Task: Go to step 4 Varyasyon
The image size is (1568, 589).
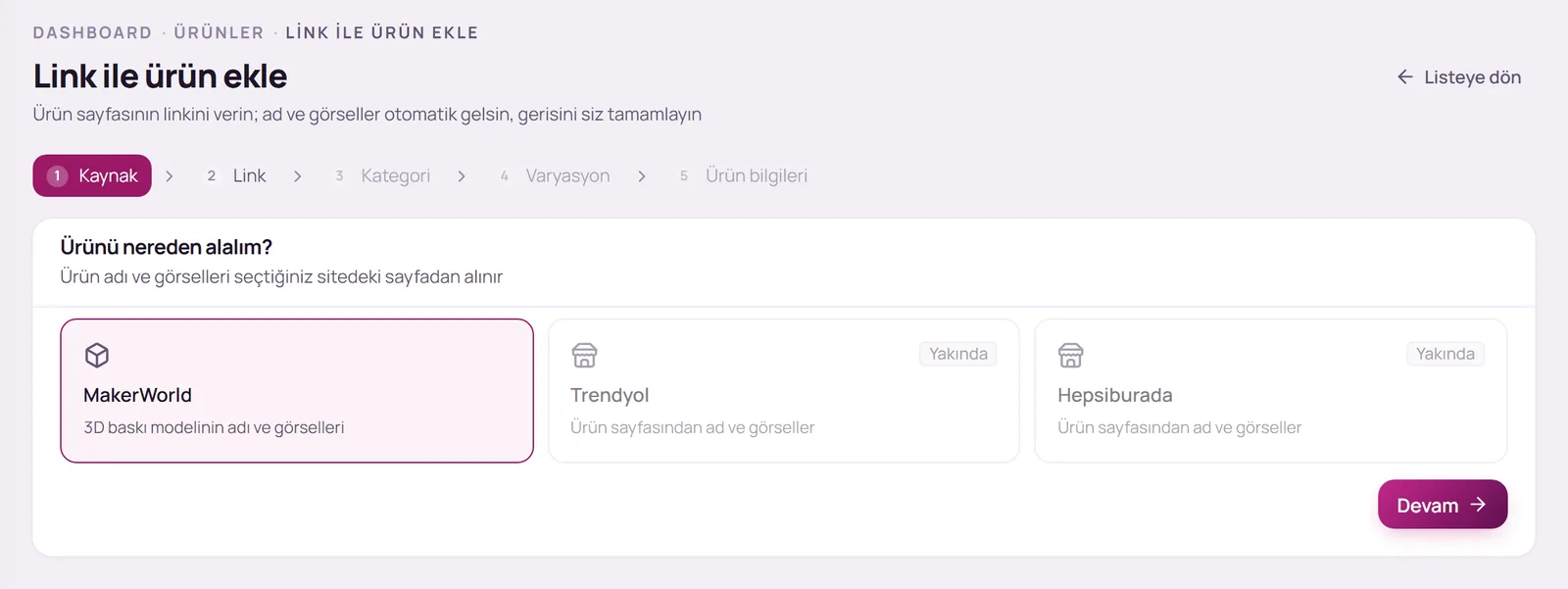Action: [555, 175]
